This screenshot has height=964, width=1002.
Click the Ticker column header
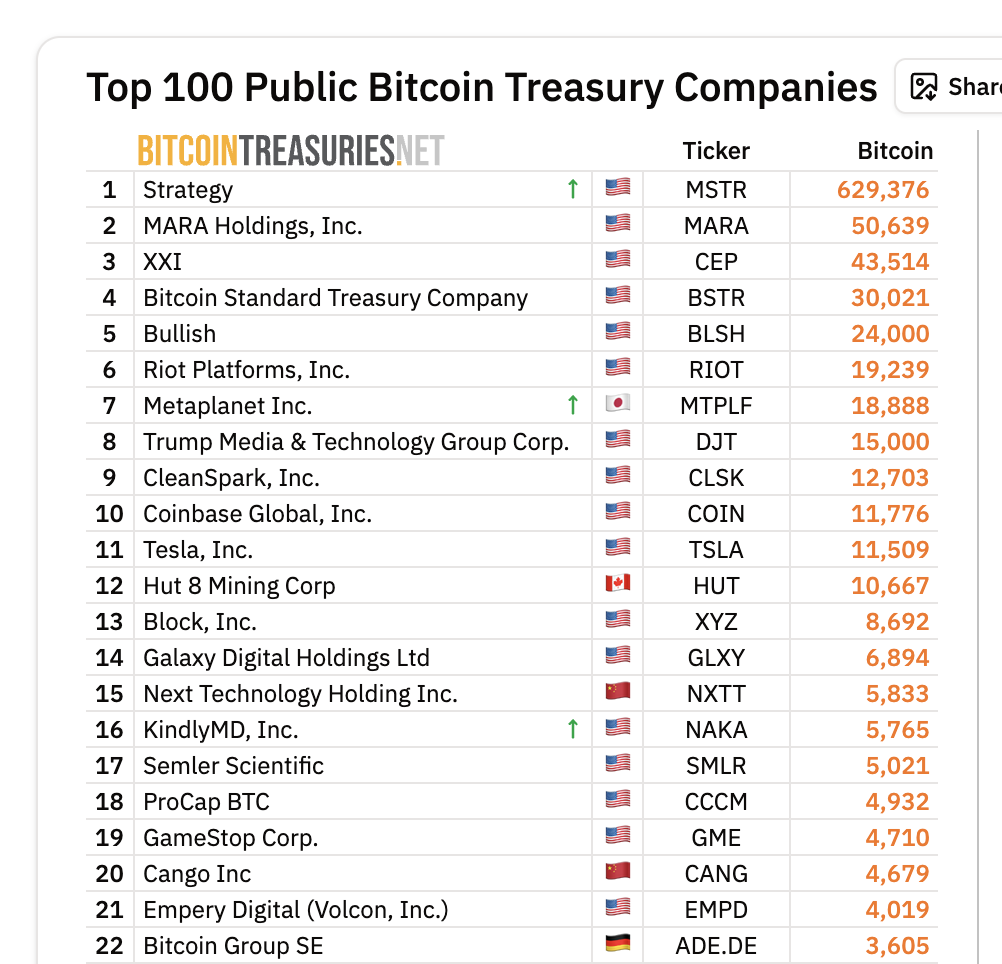(716, 150)
